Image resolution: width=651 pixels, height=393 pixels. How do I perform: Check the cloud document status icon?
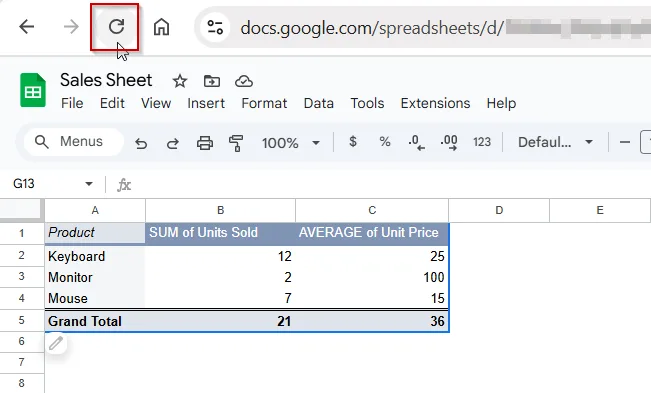point(244,81)
